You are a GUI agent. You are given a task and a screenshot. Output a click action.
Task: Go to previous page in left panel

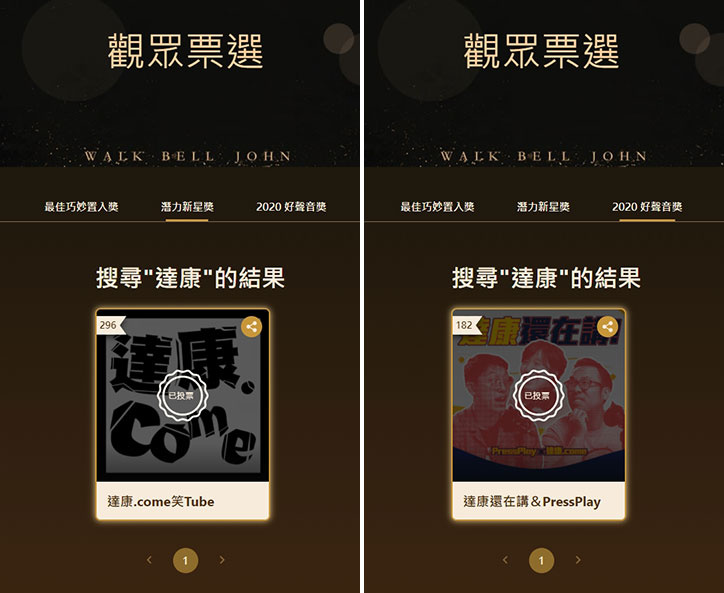149,560
